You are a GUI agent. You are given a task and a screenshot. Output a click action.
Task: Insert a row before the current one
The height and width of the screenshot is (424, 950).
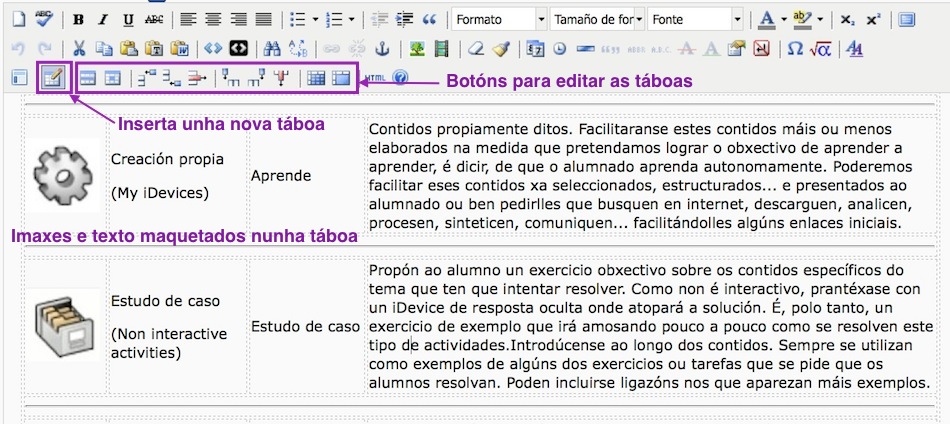coord(147,78)
